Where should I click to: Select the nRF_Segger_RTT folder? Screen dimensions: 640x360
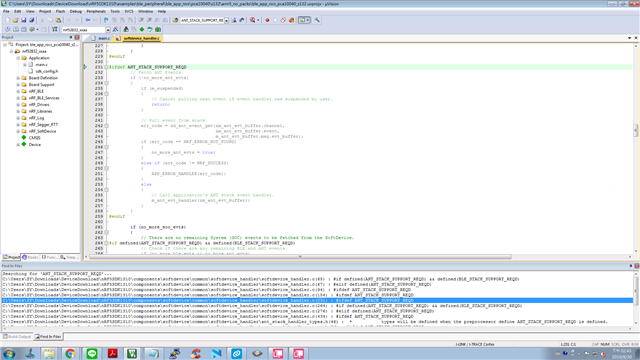pos(43,124)
